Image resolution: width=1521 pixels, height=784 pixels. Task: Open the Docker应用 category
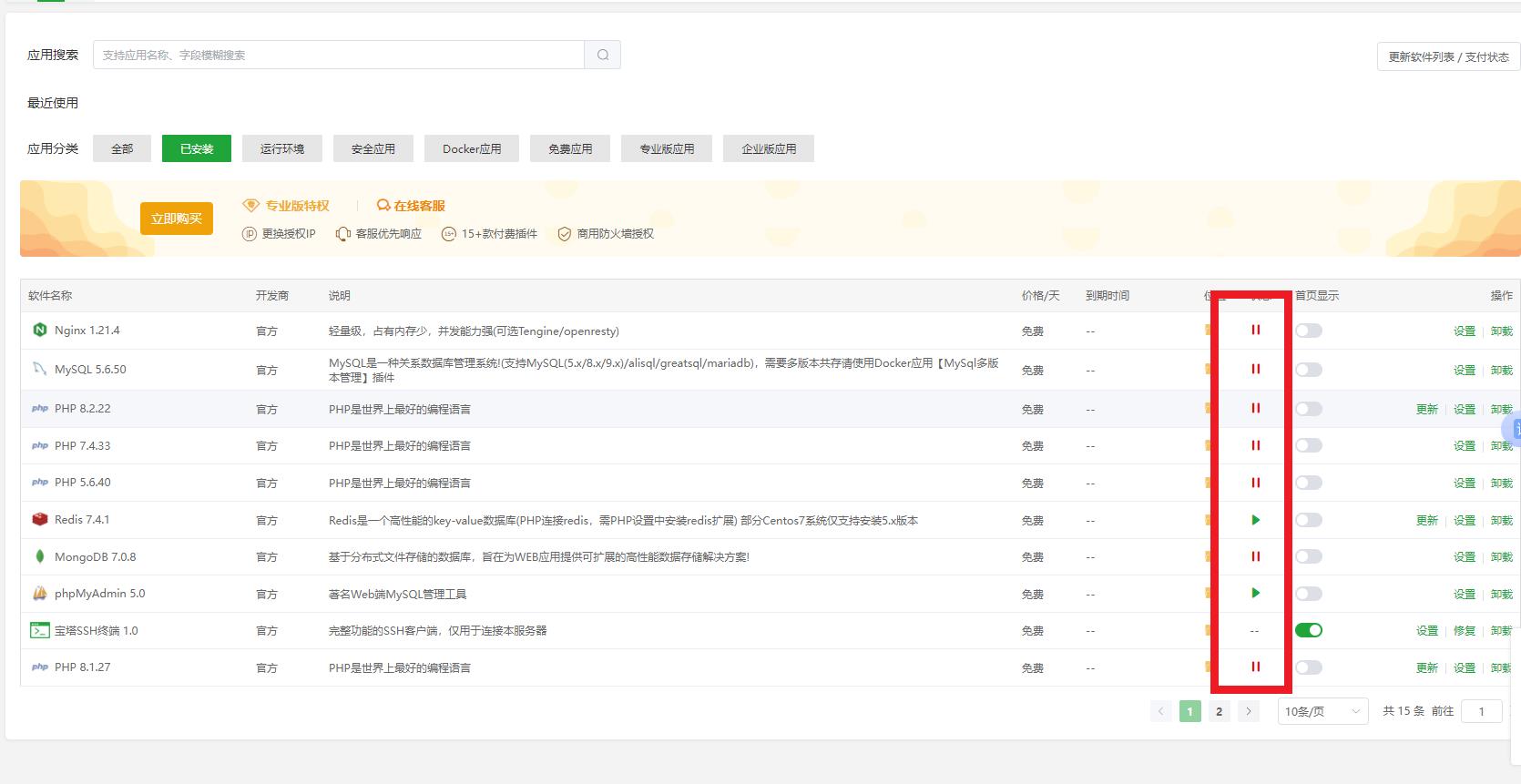pyautogui.click(x=472, y=148)
